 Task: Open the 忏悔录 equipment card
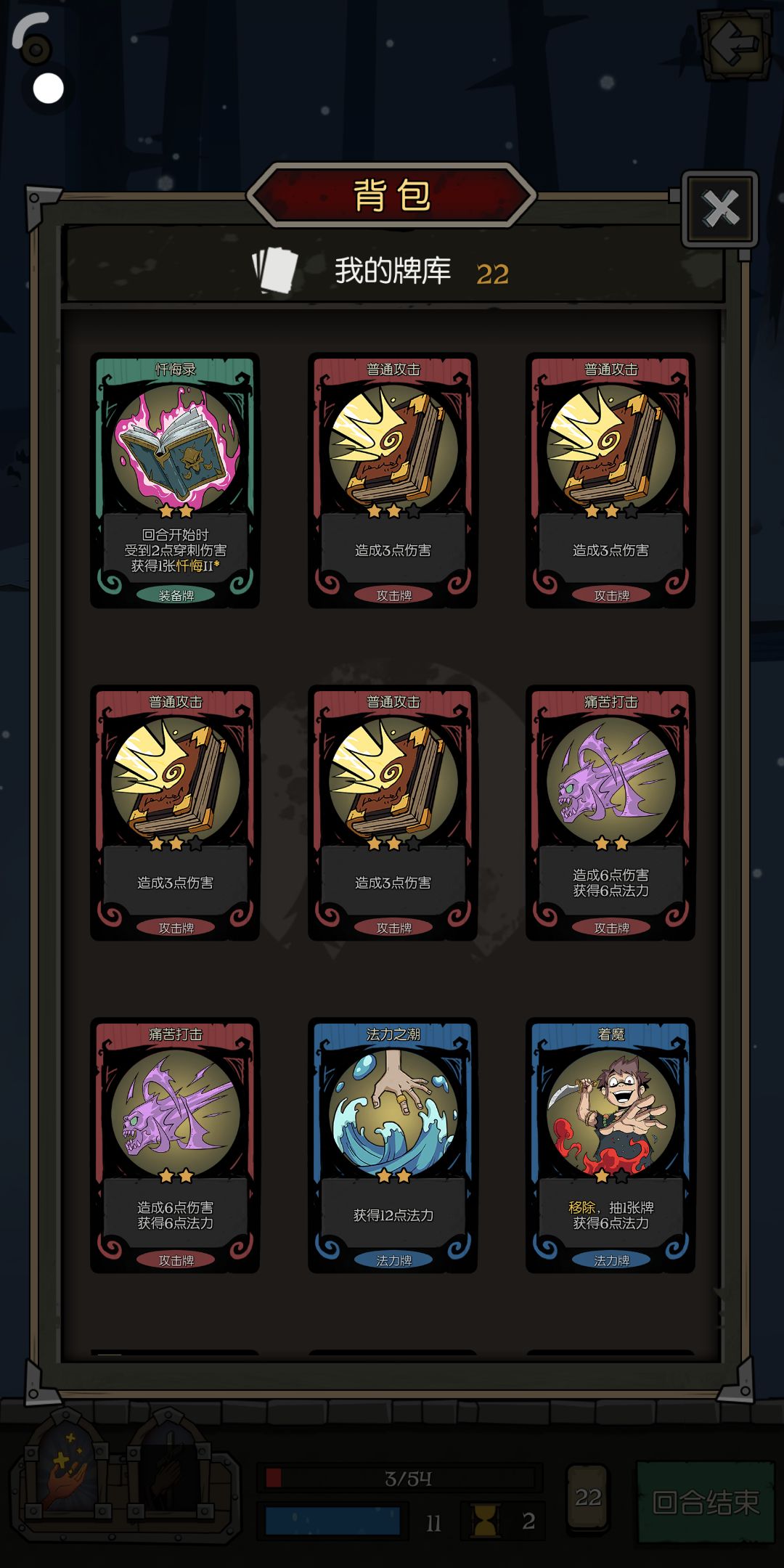pyautogui.click(x=175, y=481)
